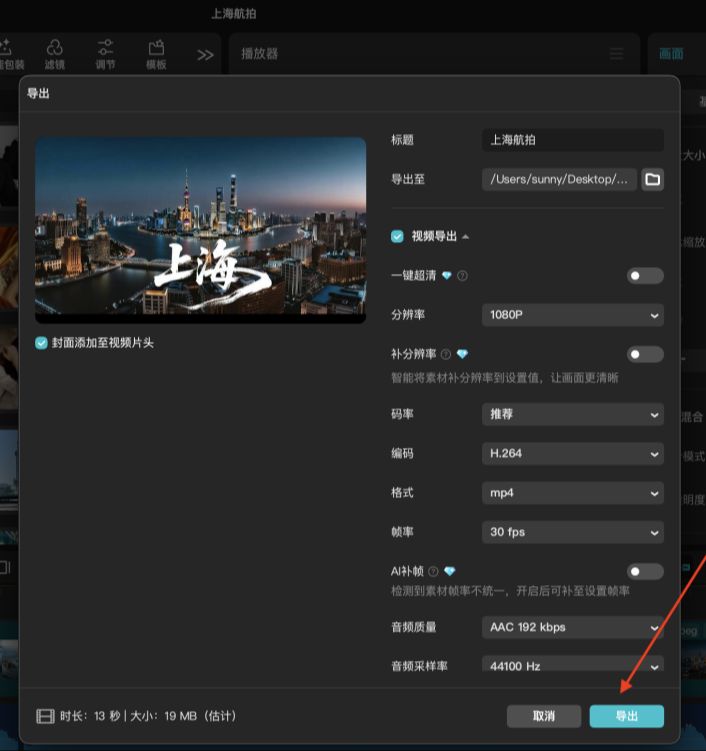Click the 一键超清 diamond VIP icon
The height and width of the screenshot is (751, 706).
pyautogui.click(x=446, y=275)
